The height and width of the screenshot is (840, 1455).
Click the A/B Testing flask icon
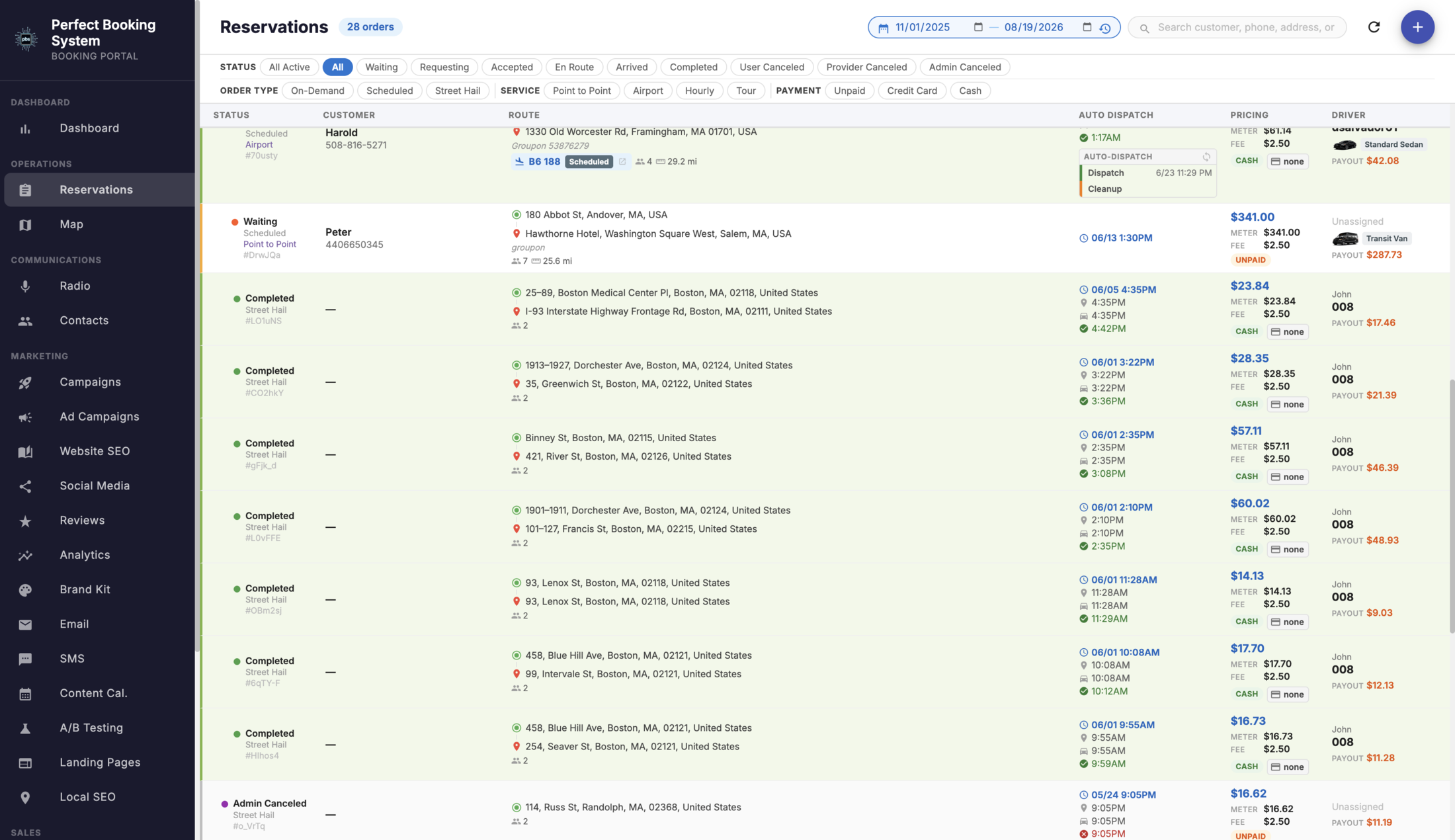(x=25, y=728)
